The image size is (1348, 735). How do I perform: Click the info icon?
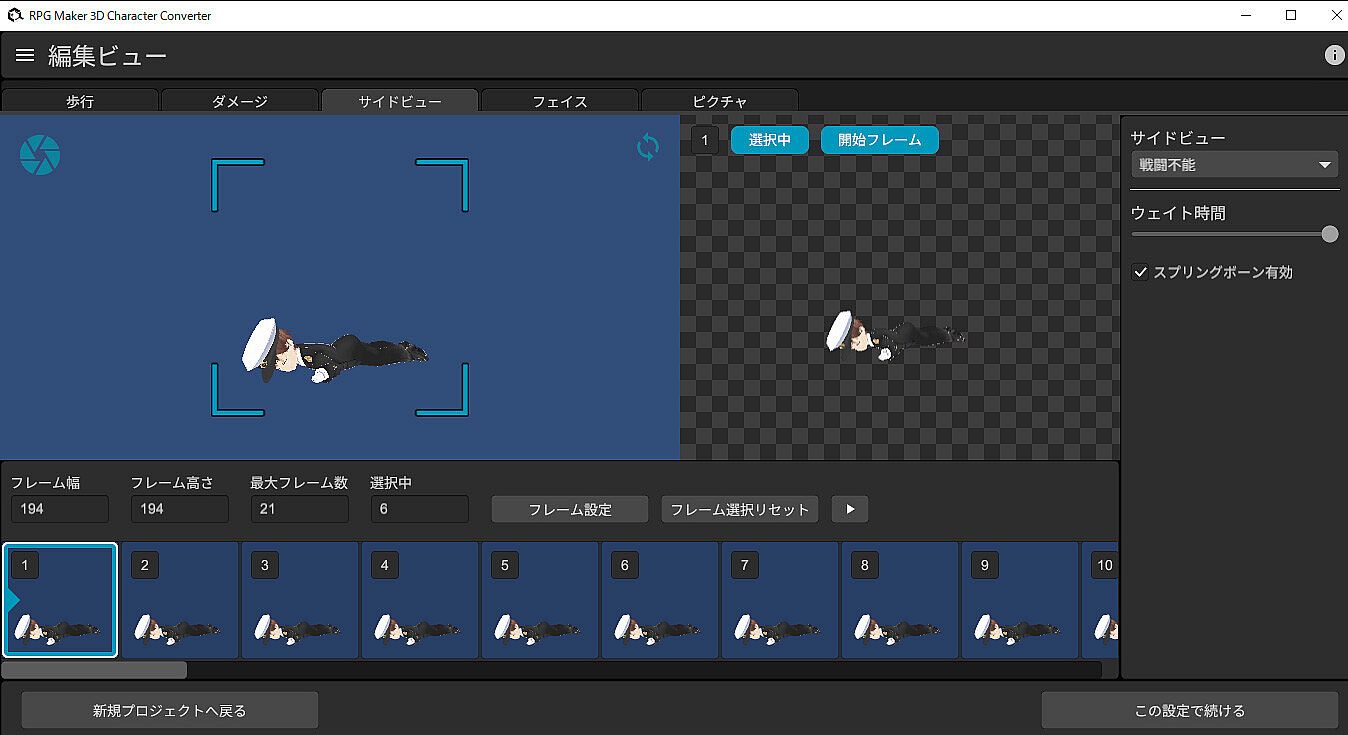[x=1334, y=56]
